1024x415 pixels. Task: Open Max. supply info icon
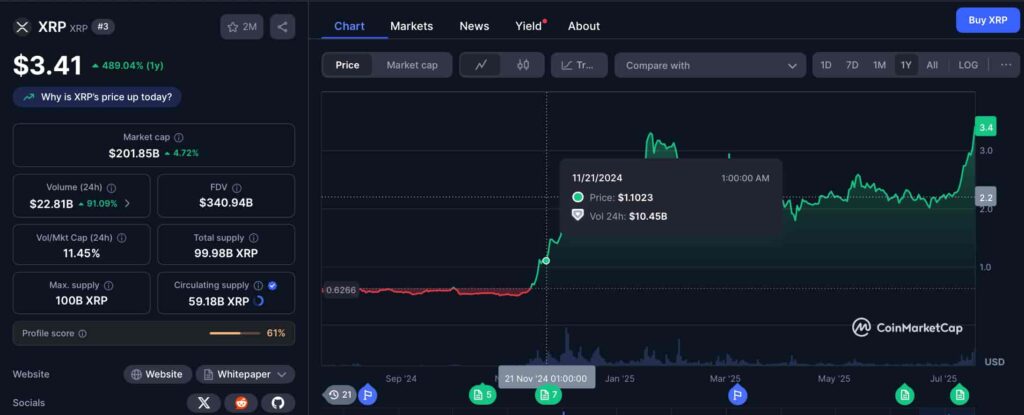tap(109, 286)
